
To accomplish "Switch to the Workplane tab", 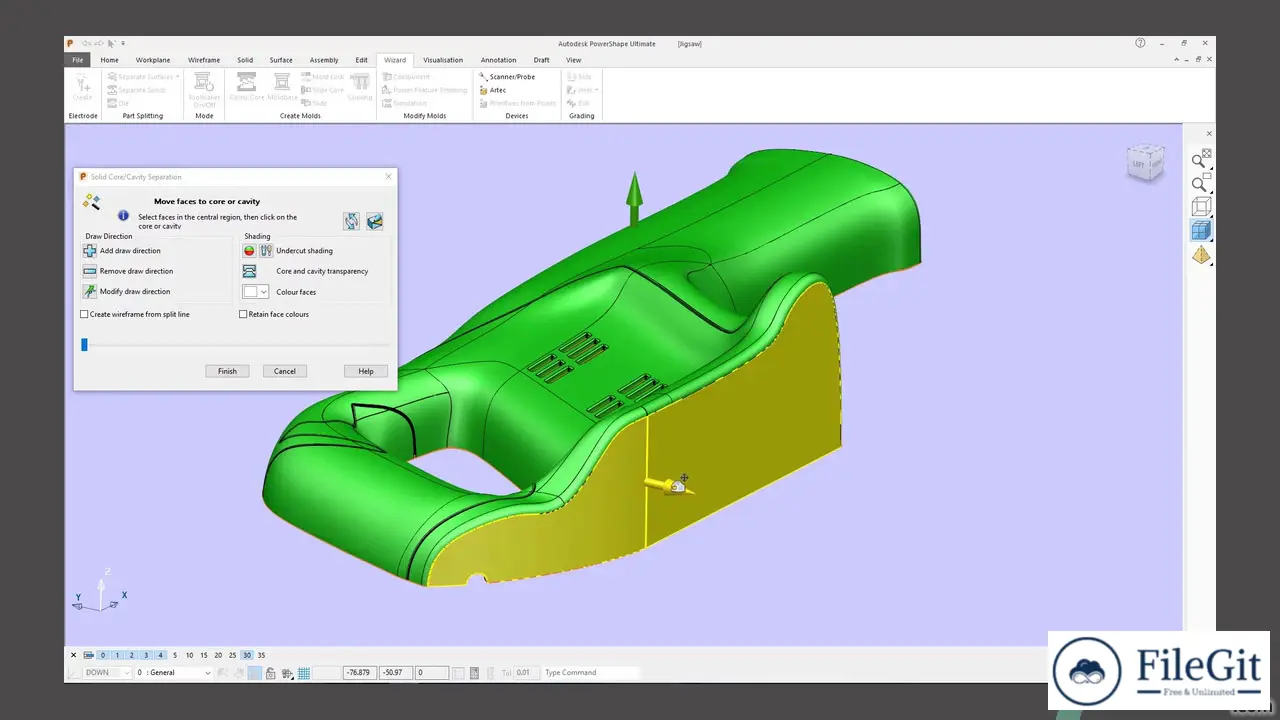I will (x=153, y=60).
